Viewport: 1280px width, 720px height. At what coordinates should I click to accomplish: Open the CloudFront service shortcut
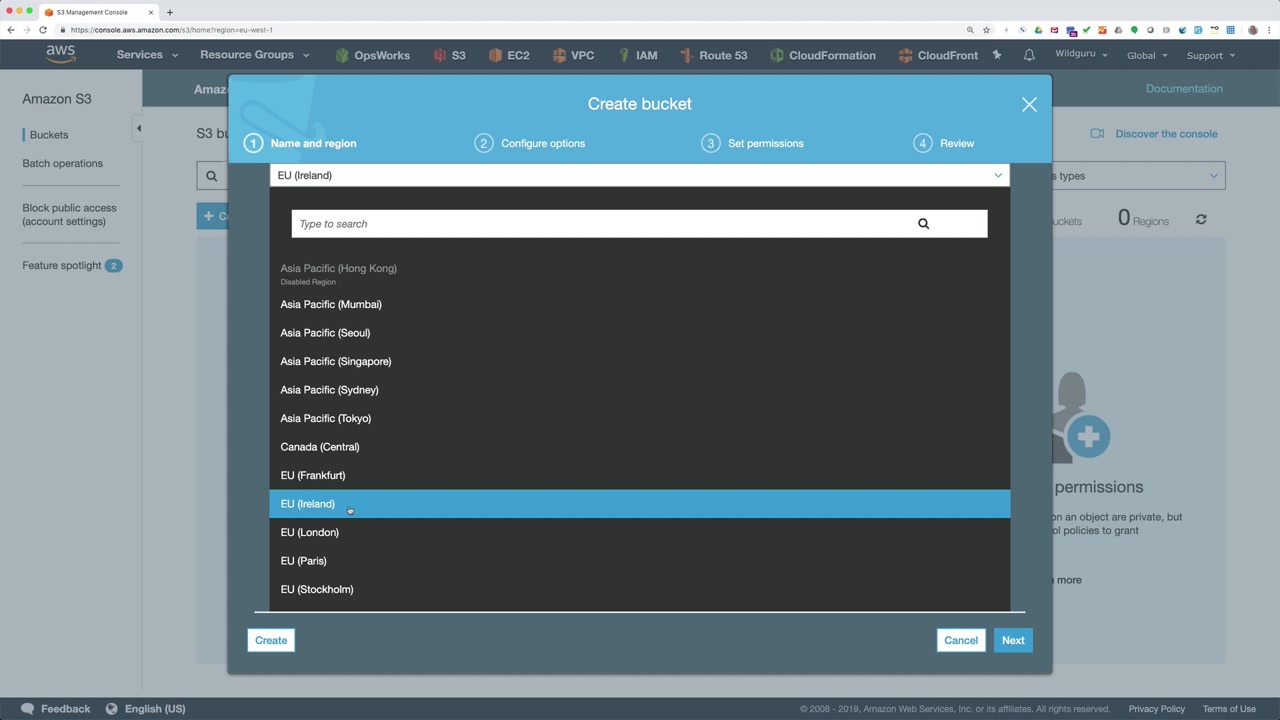[x=938, y=55]
